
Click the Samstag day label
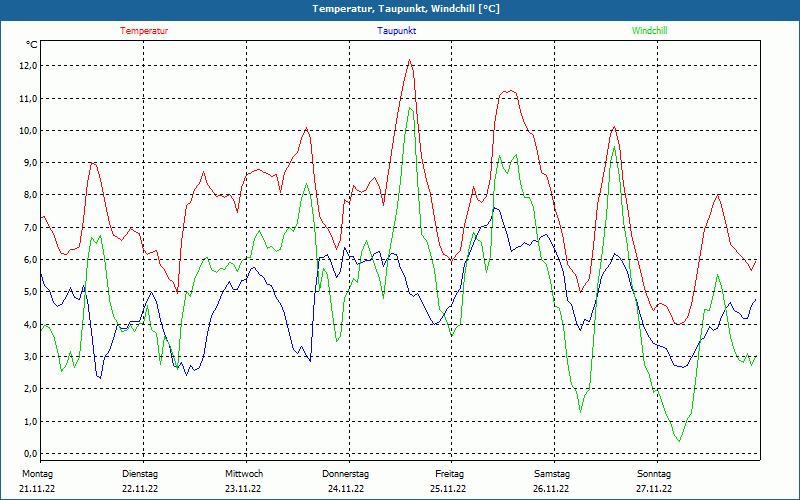click(x=552, y=474)
